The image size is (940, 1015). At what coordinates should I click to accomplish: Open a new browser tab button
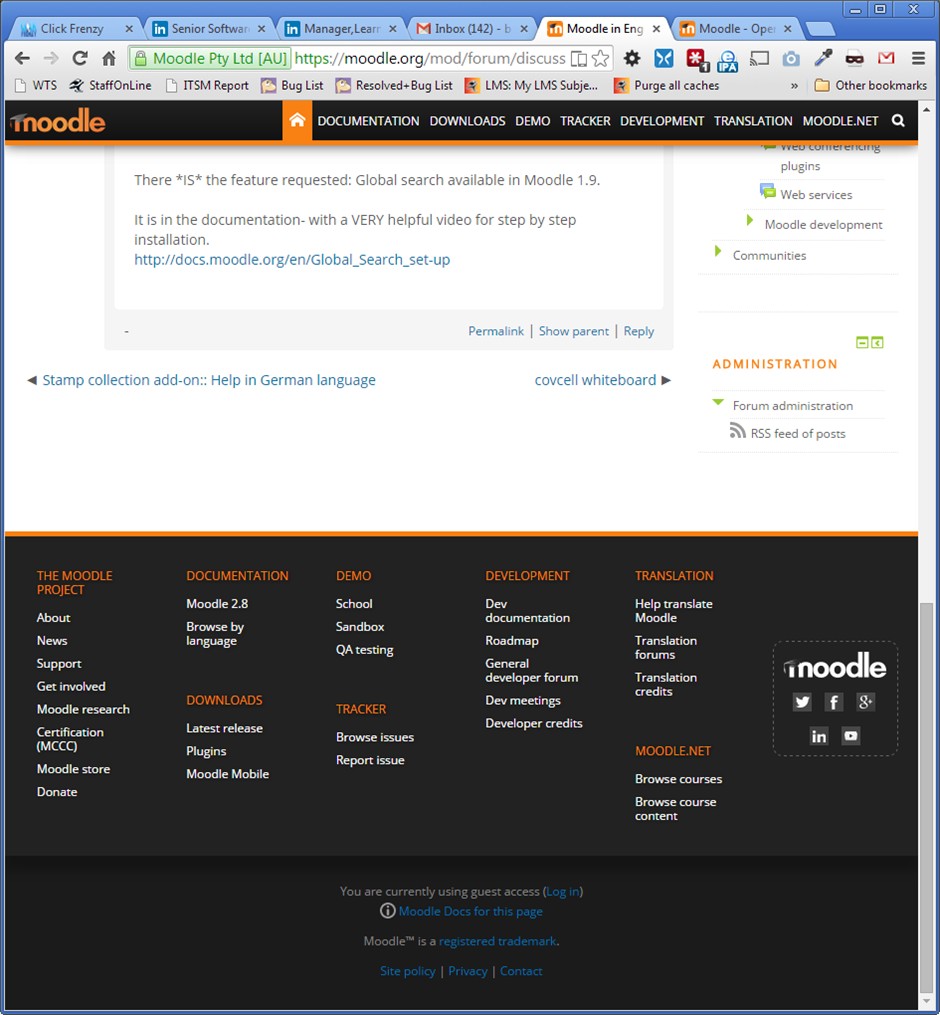[819, 29]
